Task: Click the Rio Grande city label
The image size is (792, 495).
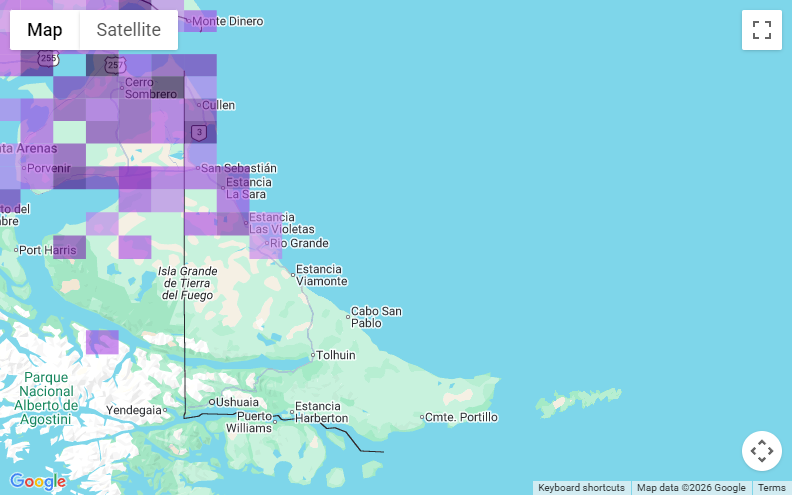Action: 298,243
